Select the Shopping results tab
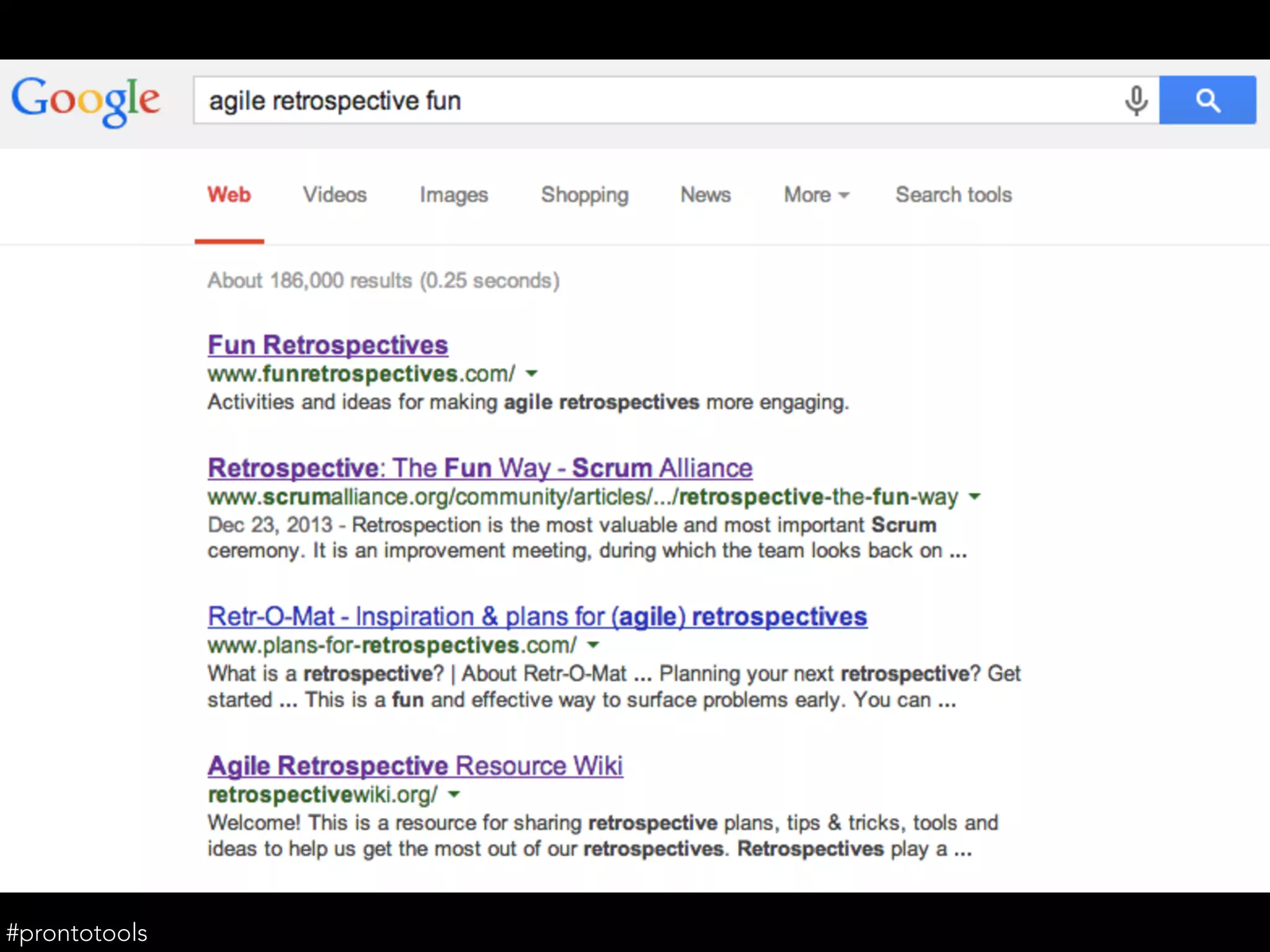 click(585, 195)
